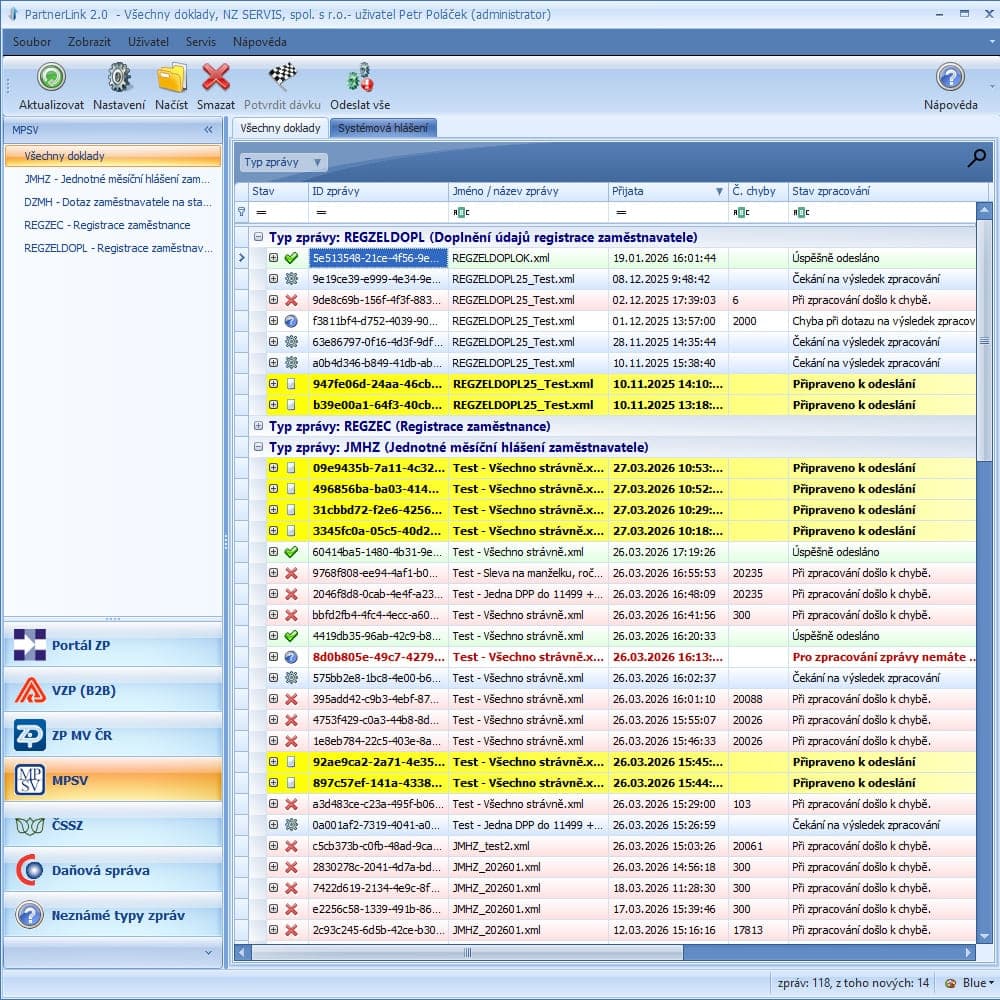Click the horizontal scrollbar thumb
The height and width of the screenshot is (1000, 1000).
[x=467, y=952]
